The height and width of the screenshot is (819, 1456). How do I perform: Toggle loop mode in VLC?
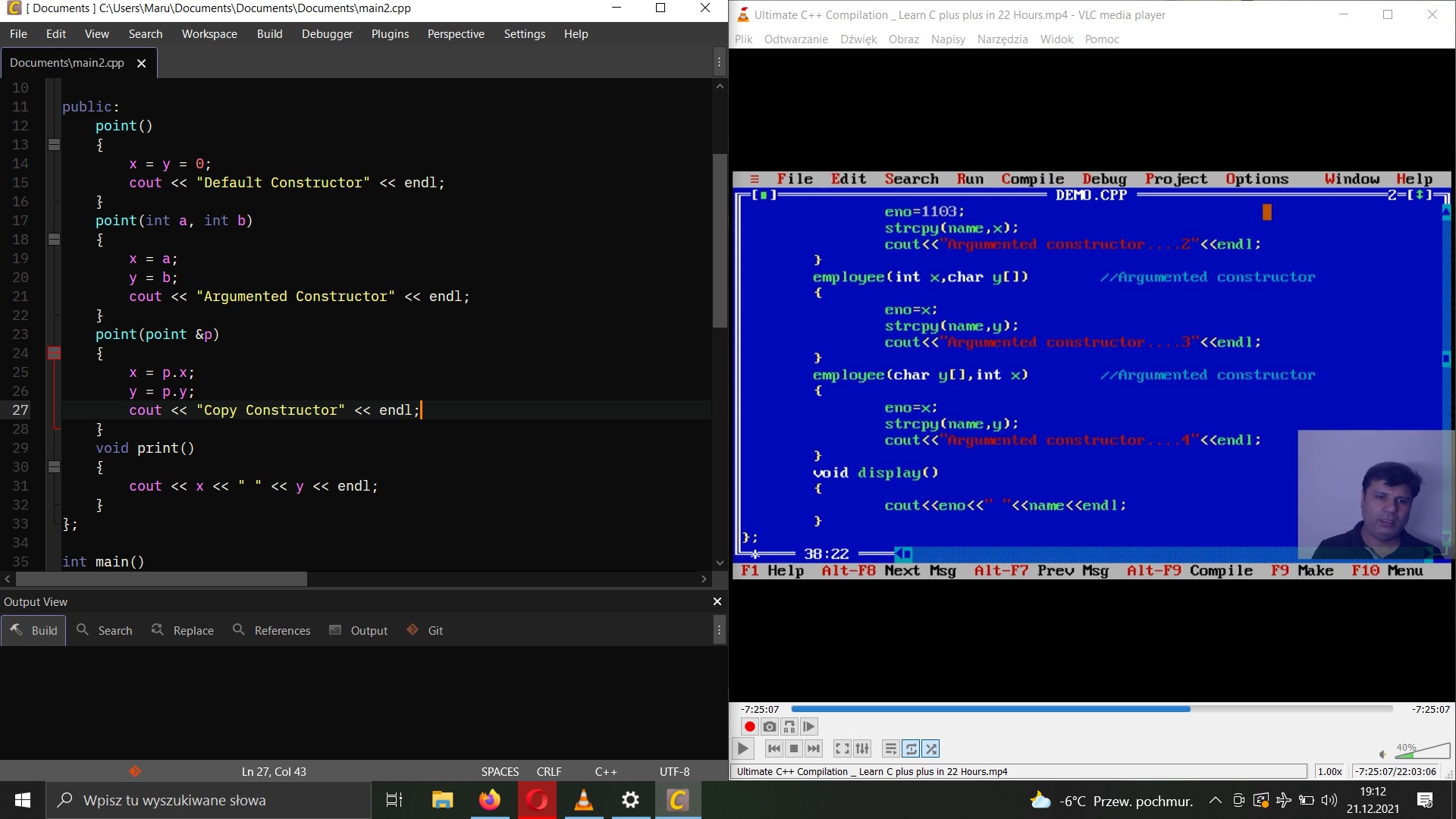(x=911, y=748)
